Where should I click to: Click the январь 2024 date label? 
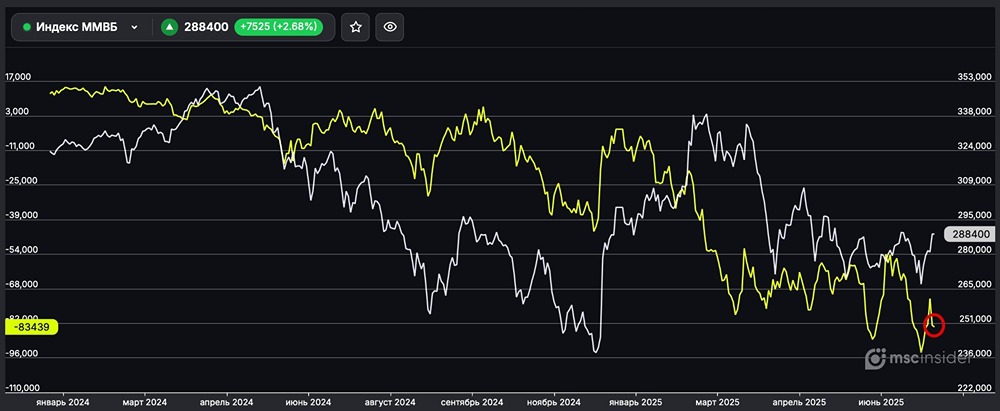pyautogui.click(x=62, y=401)
